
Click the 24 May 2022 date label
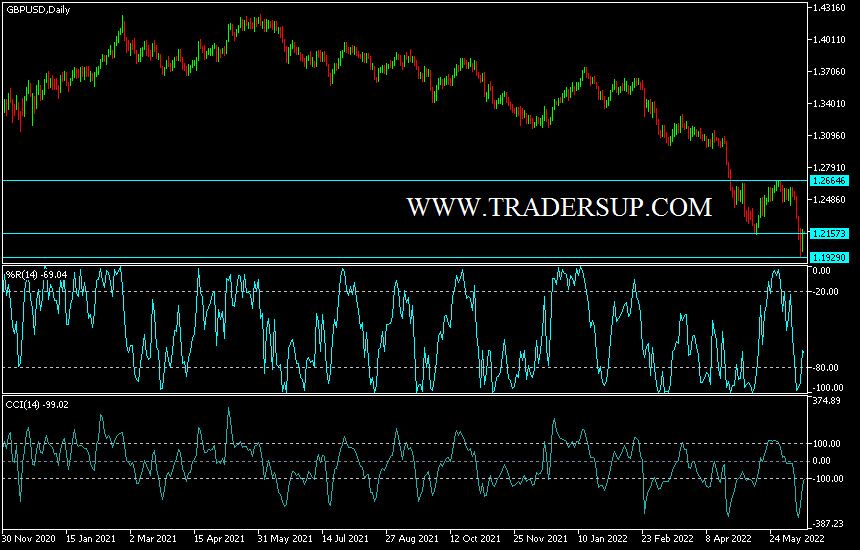[x=796, y=538]
